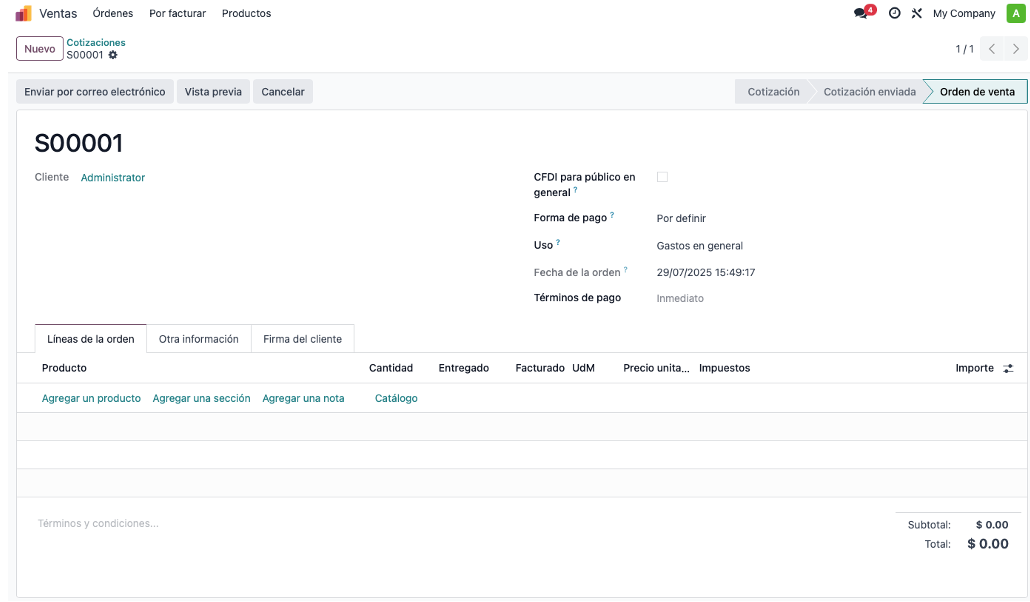
Task: Click the green user avatar icon
Action: point(1016,13)
